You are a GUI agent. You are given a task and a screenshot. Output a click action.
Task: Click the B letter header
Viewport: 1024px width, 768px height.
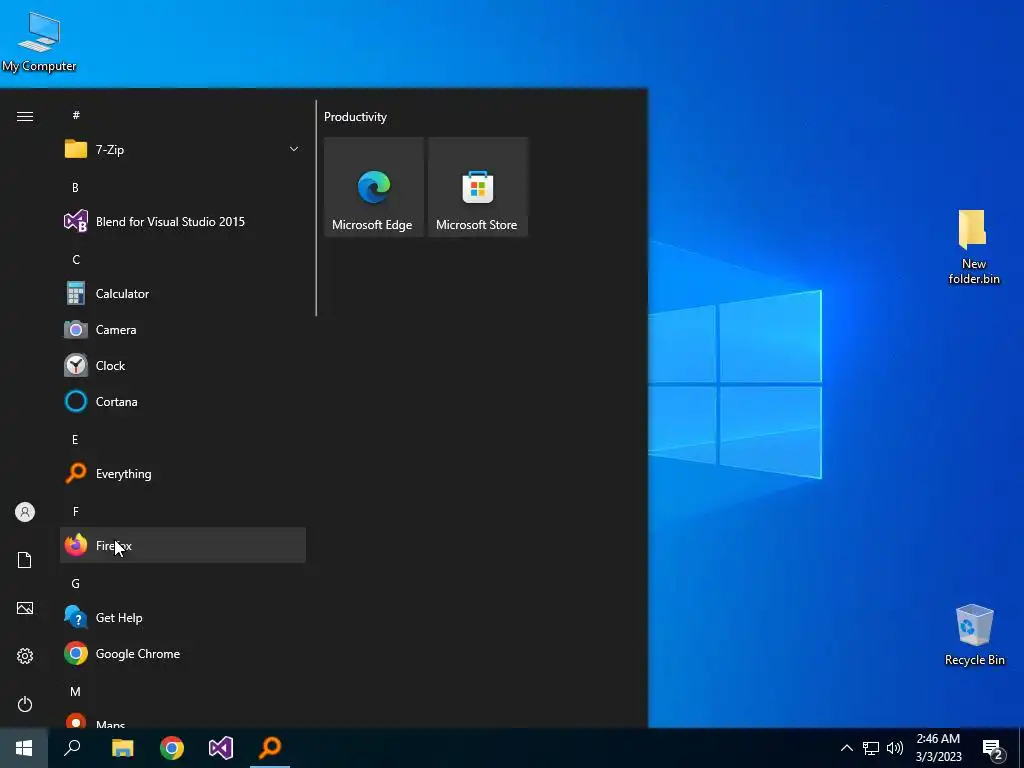[x=75, y=187]
